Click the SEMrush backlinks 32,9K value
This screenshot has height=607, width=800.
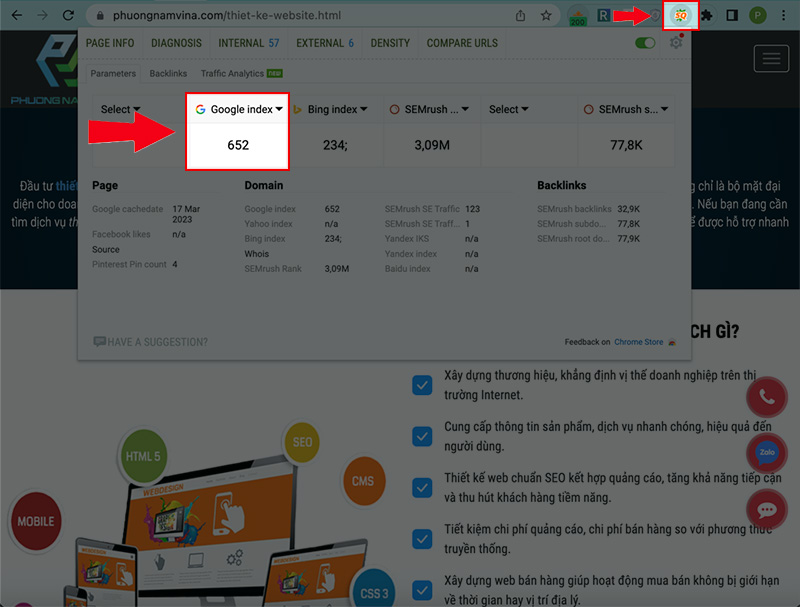click(x=628, y=209)
